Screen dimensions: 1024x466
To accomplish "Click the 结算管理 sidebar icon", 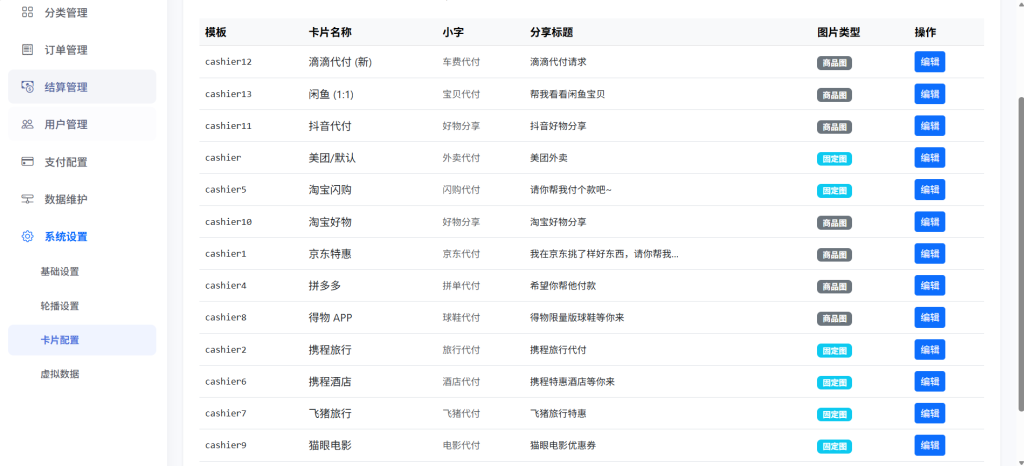I will click(27, 87).
